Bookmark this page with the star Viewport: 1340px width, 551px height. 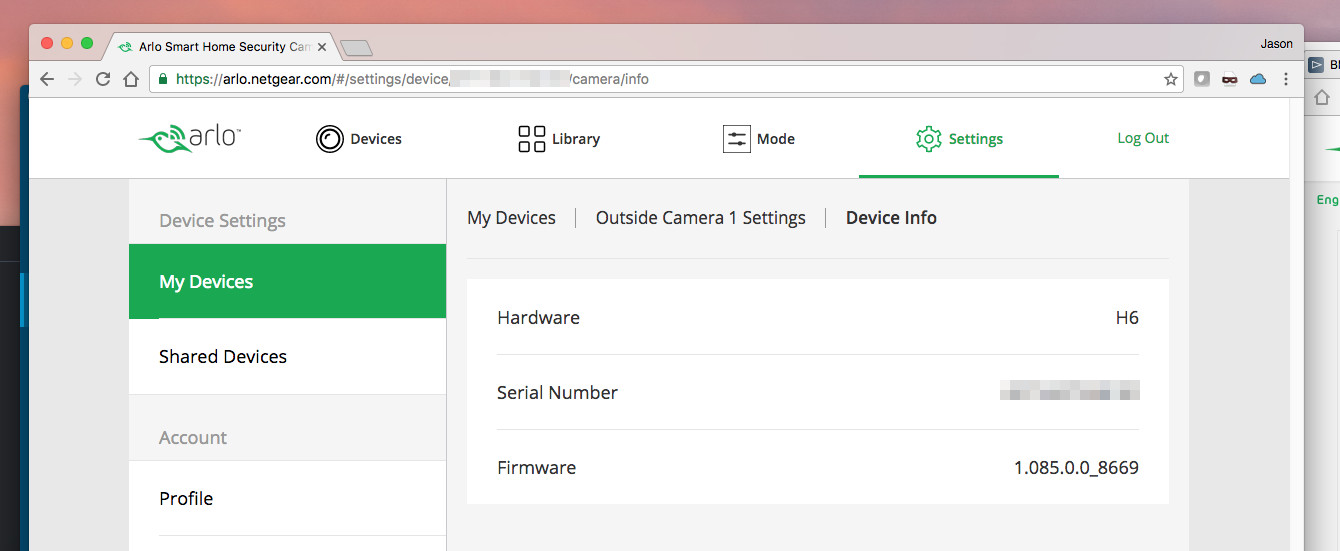coord(1171,79)
